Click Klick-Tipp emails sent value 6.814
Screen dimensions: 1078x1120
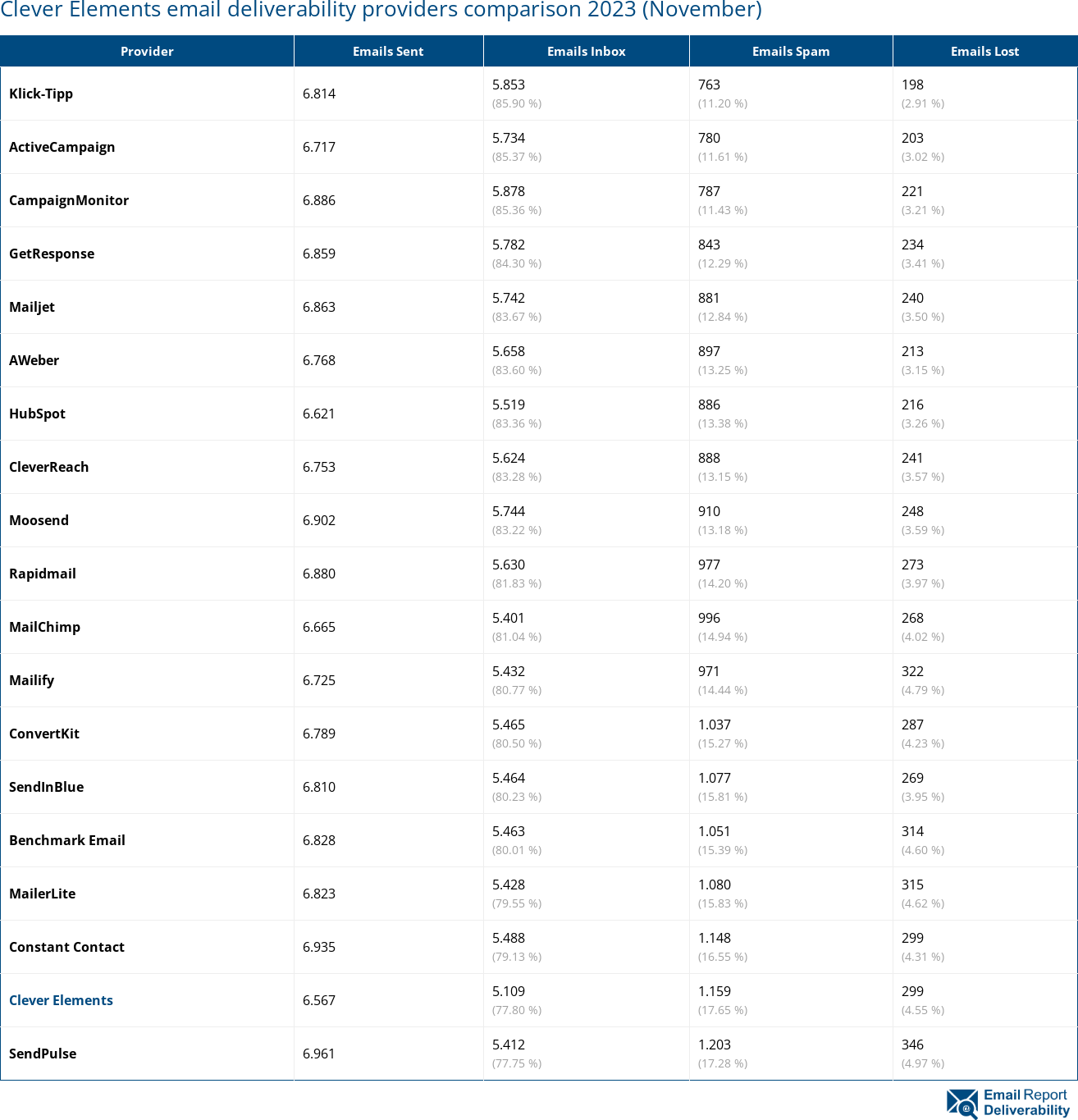pos(319,94)
